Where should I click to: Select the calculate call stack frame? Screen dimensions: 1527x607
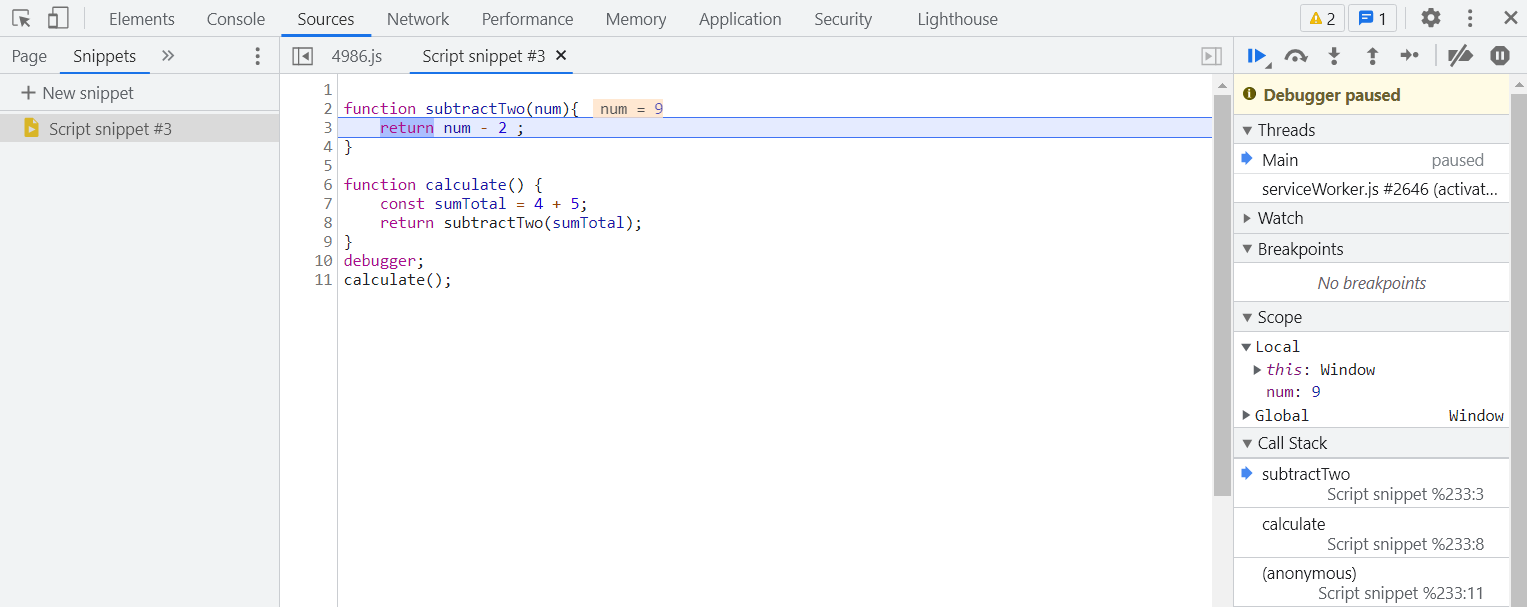1371,533
